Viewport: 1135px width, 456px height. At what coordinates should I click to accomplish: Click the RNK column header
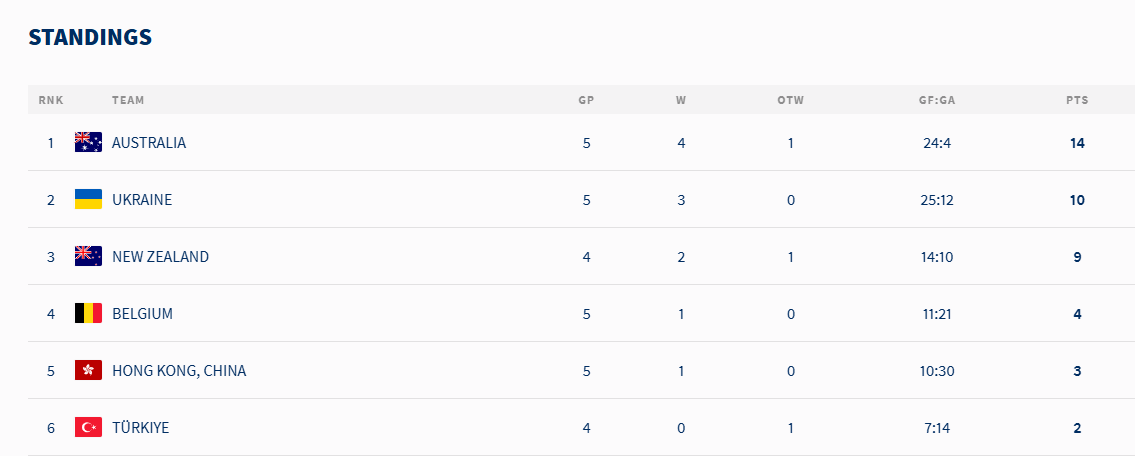click(x=51, y=101)
